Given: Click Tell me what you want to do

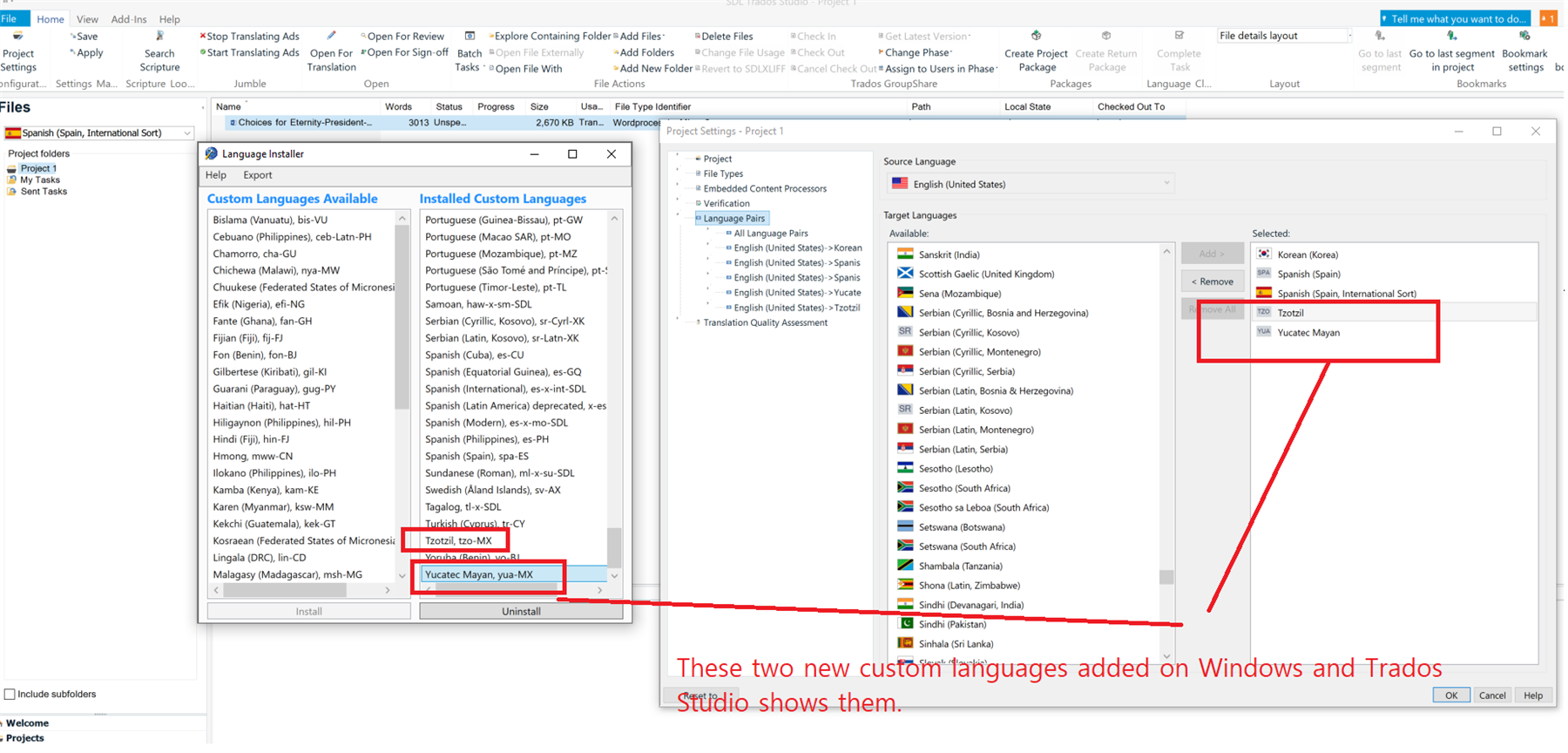Looking at the screenshot, I should (x=1456, y=18).
